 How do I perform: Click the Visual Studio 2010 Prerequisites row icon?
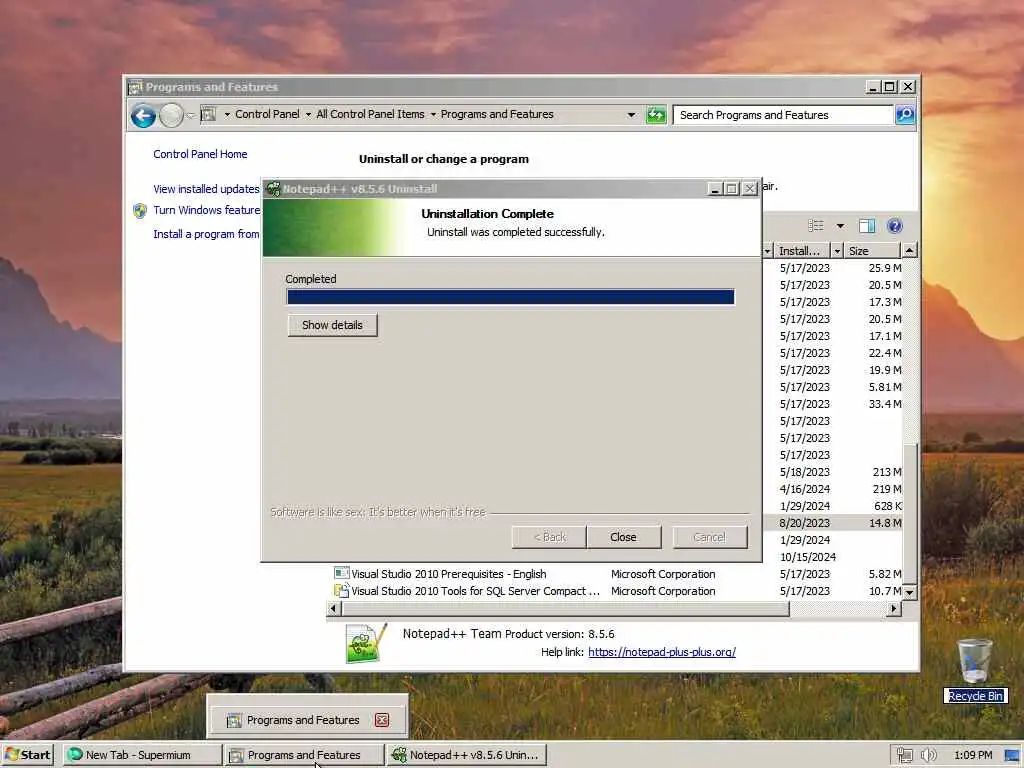coord(342,573)
